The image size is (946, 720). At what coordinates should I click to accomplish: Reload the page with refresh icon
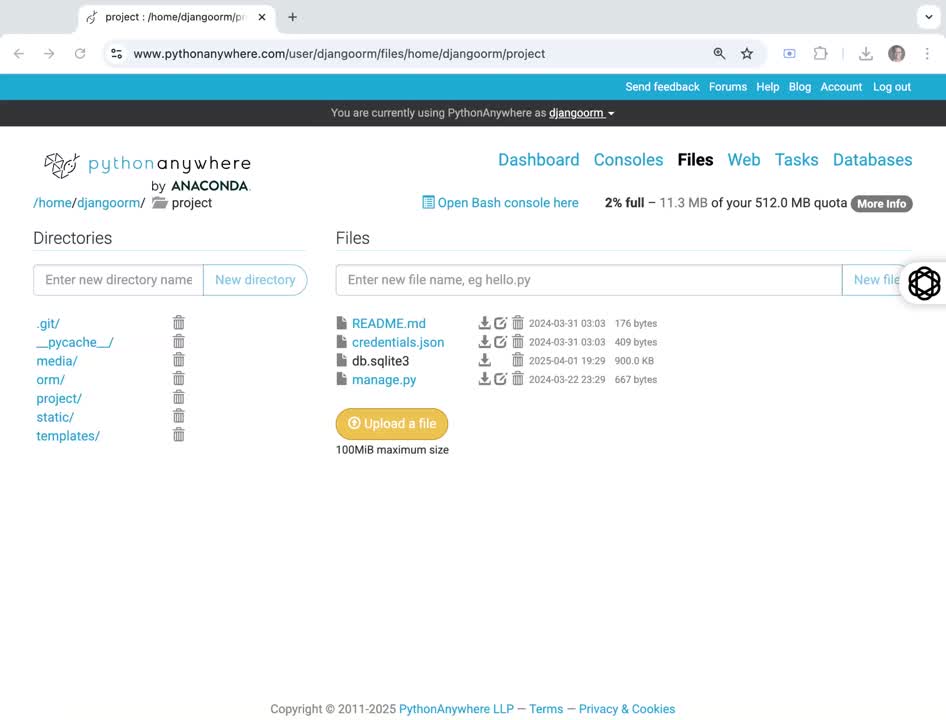coord(80,54)
